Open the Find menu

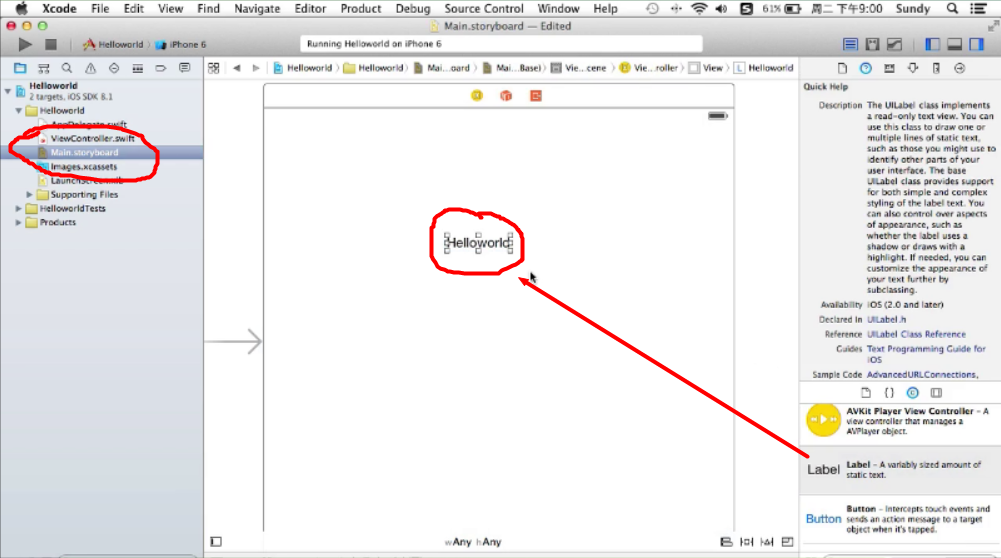point(208,8)
